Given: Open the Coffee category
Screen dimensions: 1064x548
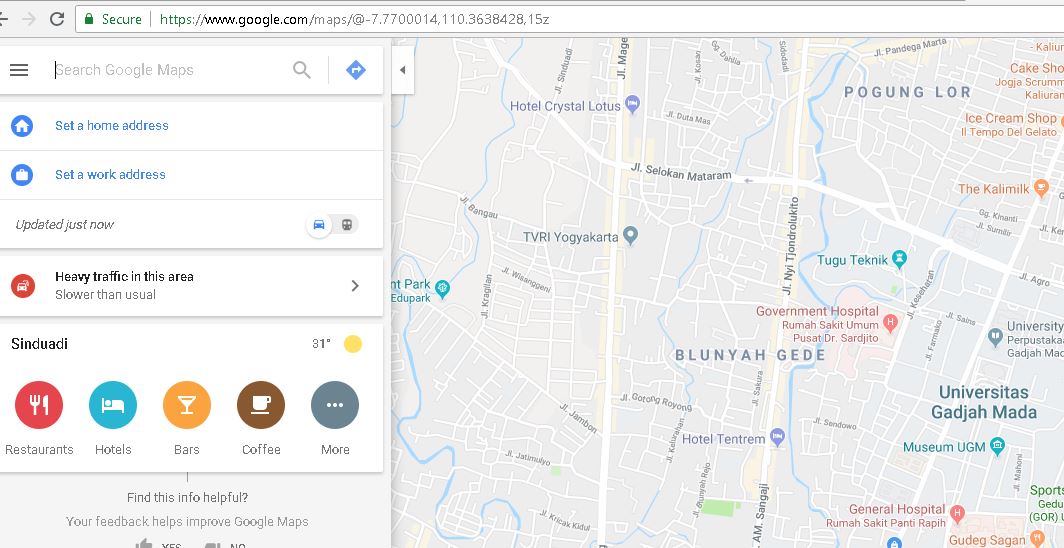Looking at the screenshot, I should point(261,405).
